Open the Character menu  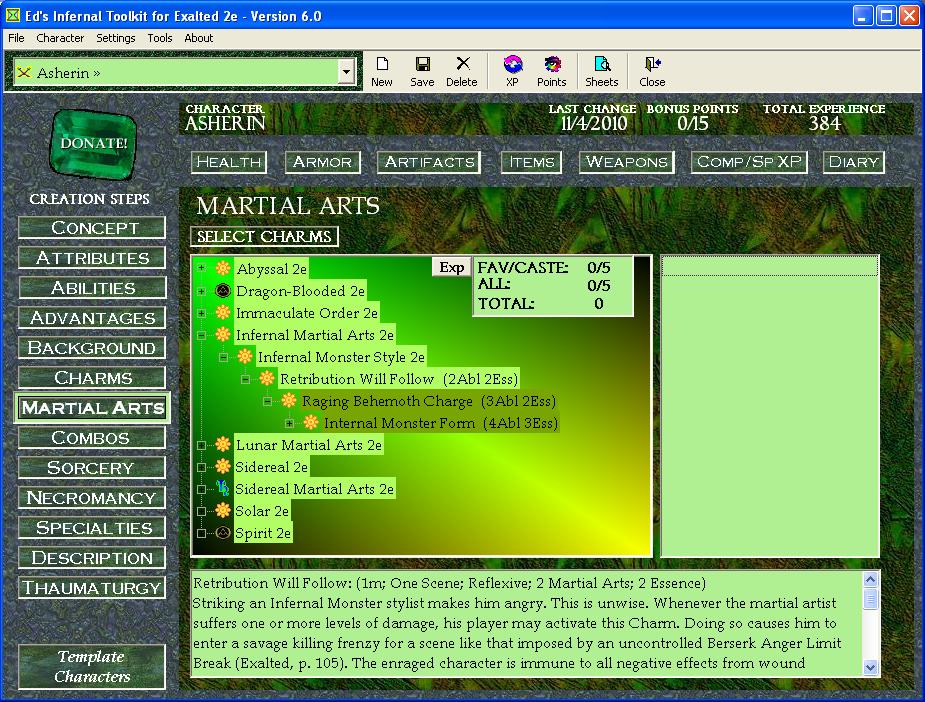[x=60, y=38]
